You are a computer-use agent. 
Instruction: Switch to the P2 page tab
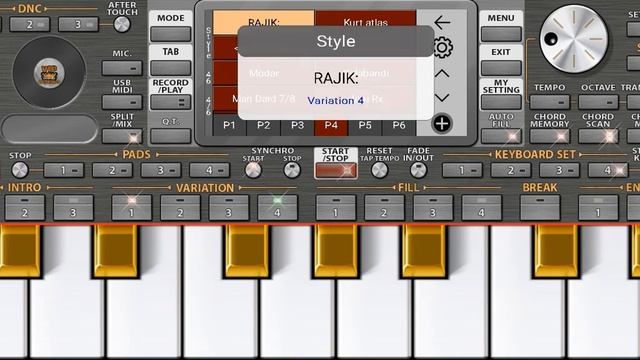tap(263, 125)
